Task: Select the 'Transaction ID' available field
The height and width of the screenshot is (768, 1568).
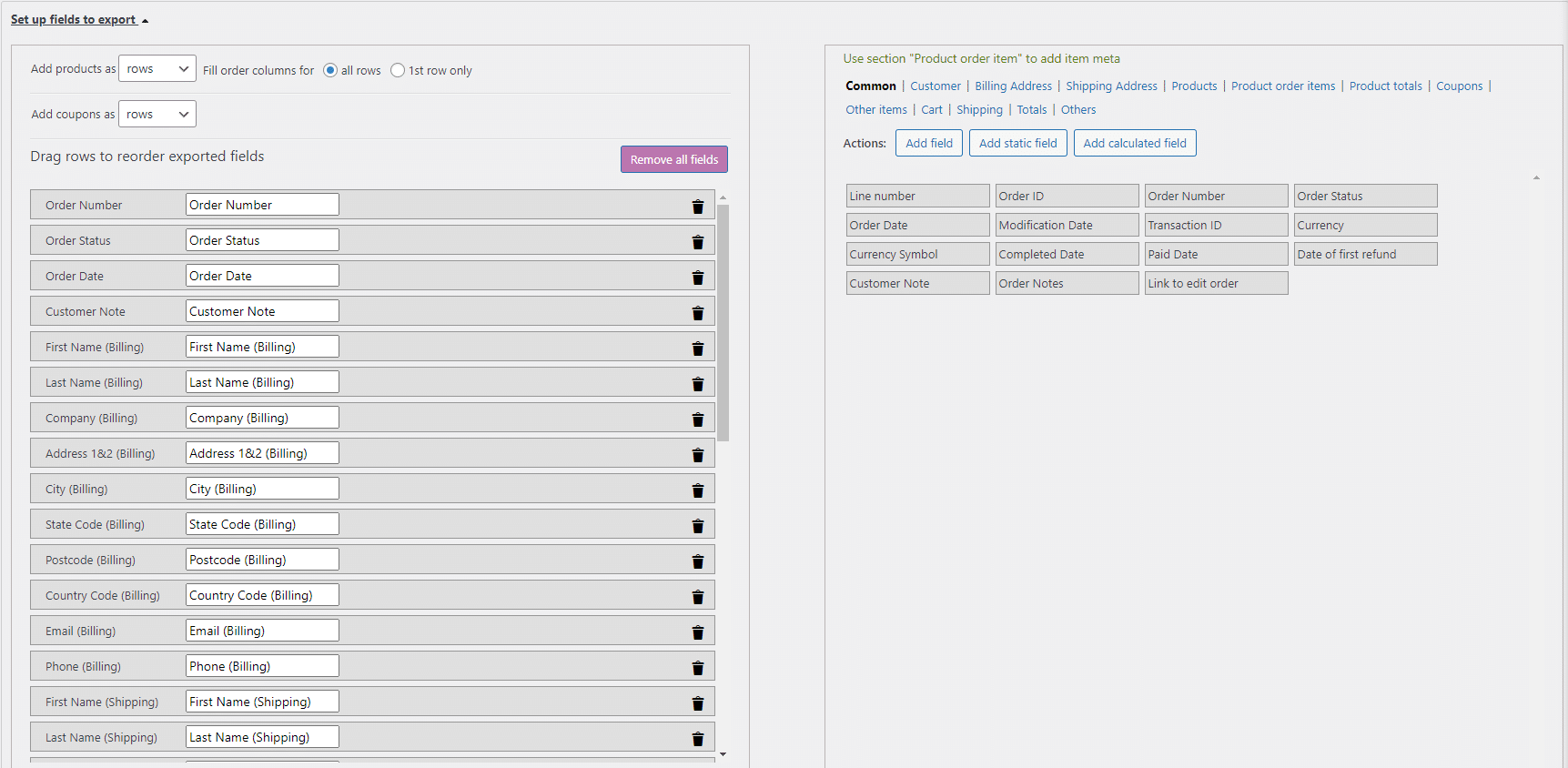Action: pyautogui.click(x=1215, y=225)
